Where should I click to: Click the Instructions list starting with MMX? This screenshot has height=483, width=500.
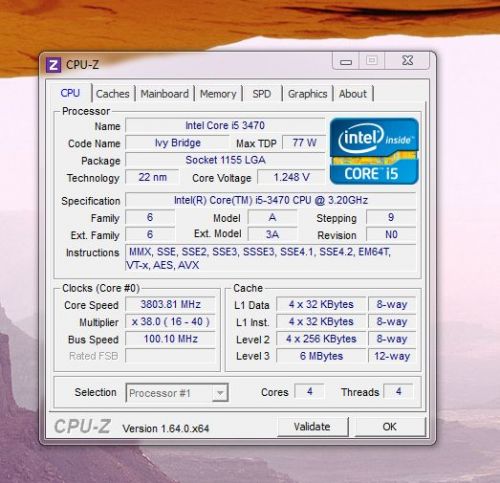[x=271, y=258]
